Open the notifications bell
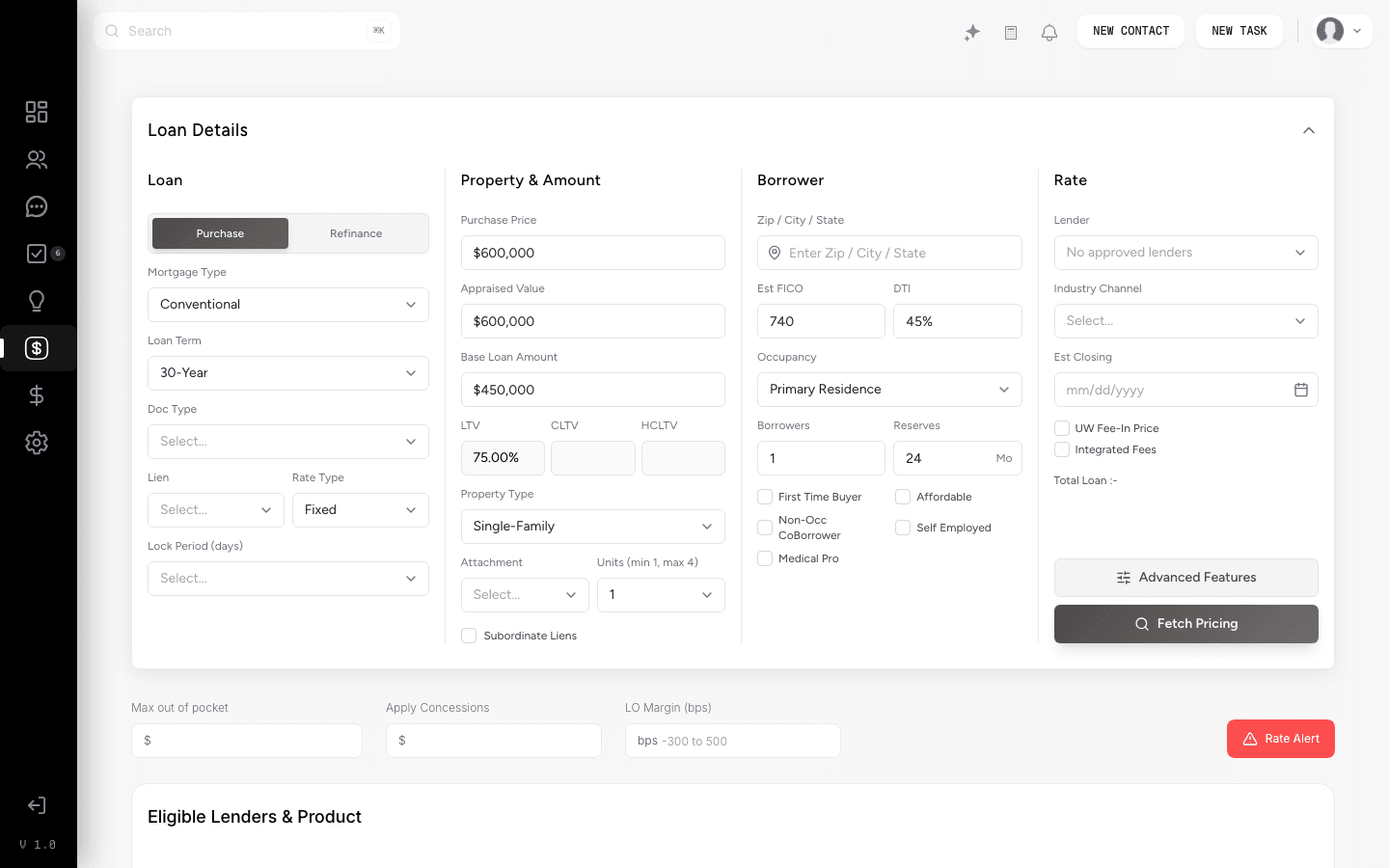 tap(1049, 32)
